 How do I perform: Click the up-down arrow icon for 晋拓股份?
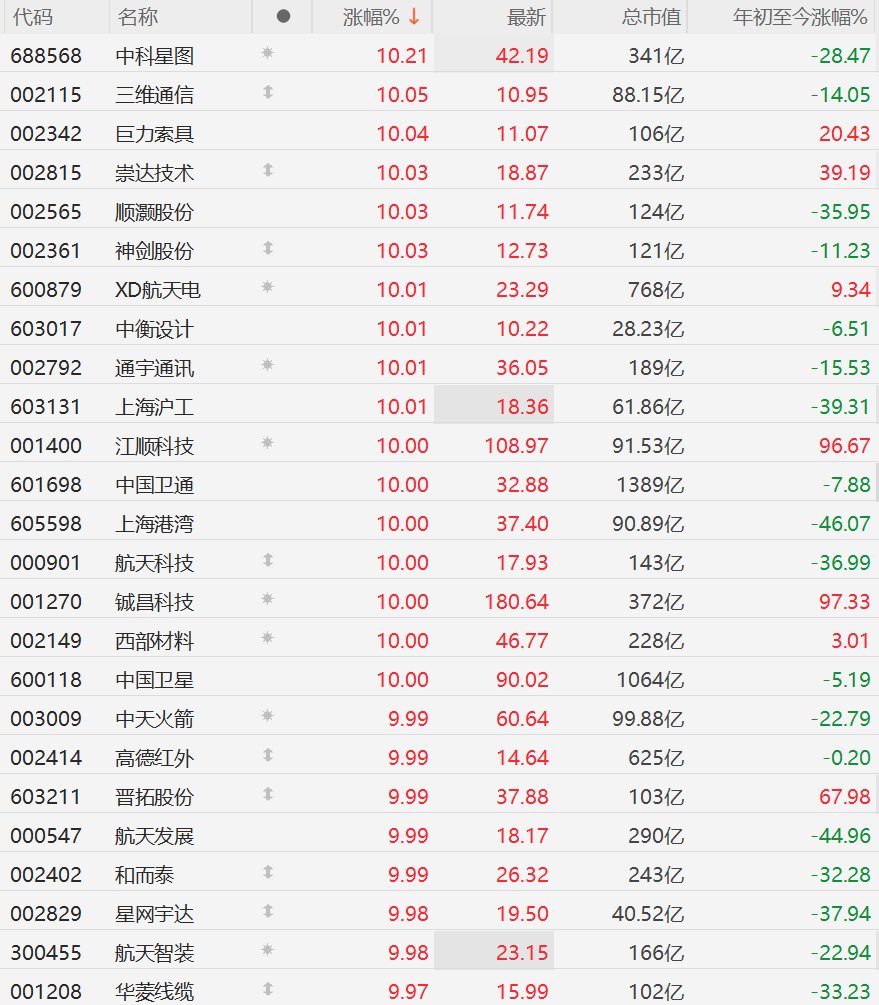[x=268, y=794]
